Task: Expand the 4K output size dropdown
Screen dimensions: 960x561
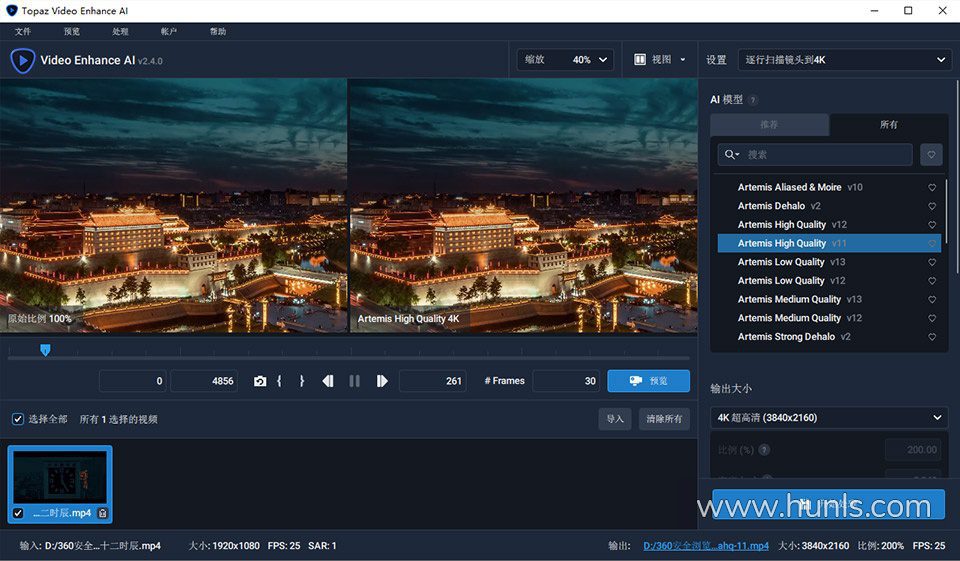Action: pos(829,417)
